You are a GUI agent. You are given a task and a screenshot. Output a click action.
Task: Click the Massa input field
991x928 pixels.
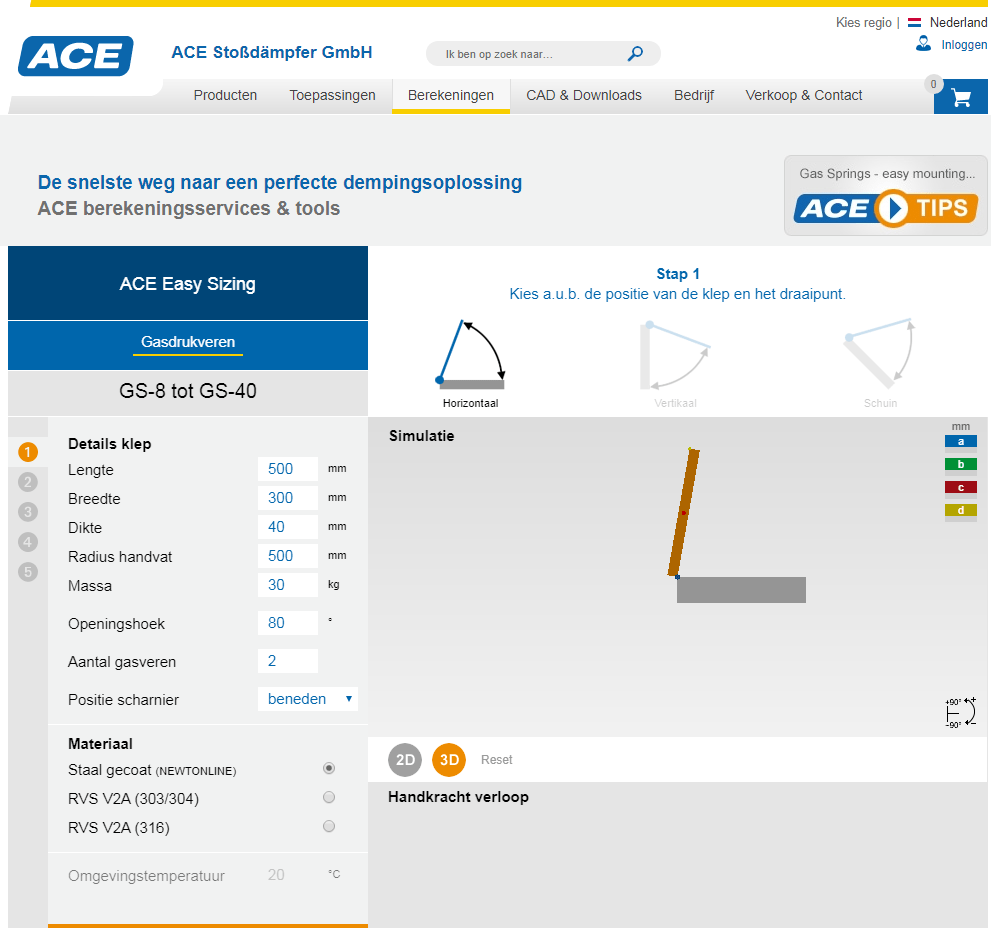pos(288,585)
